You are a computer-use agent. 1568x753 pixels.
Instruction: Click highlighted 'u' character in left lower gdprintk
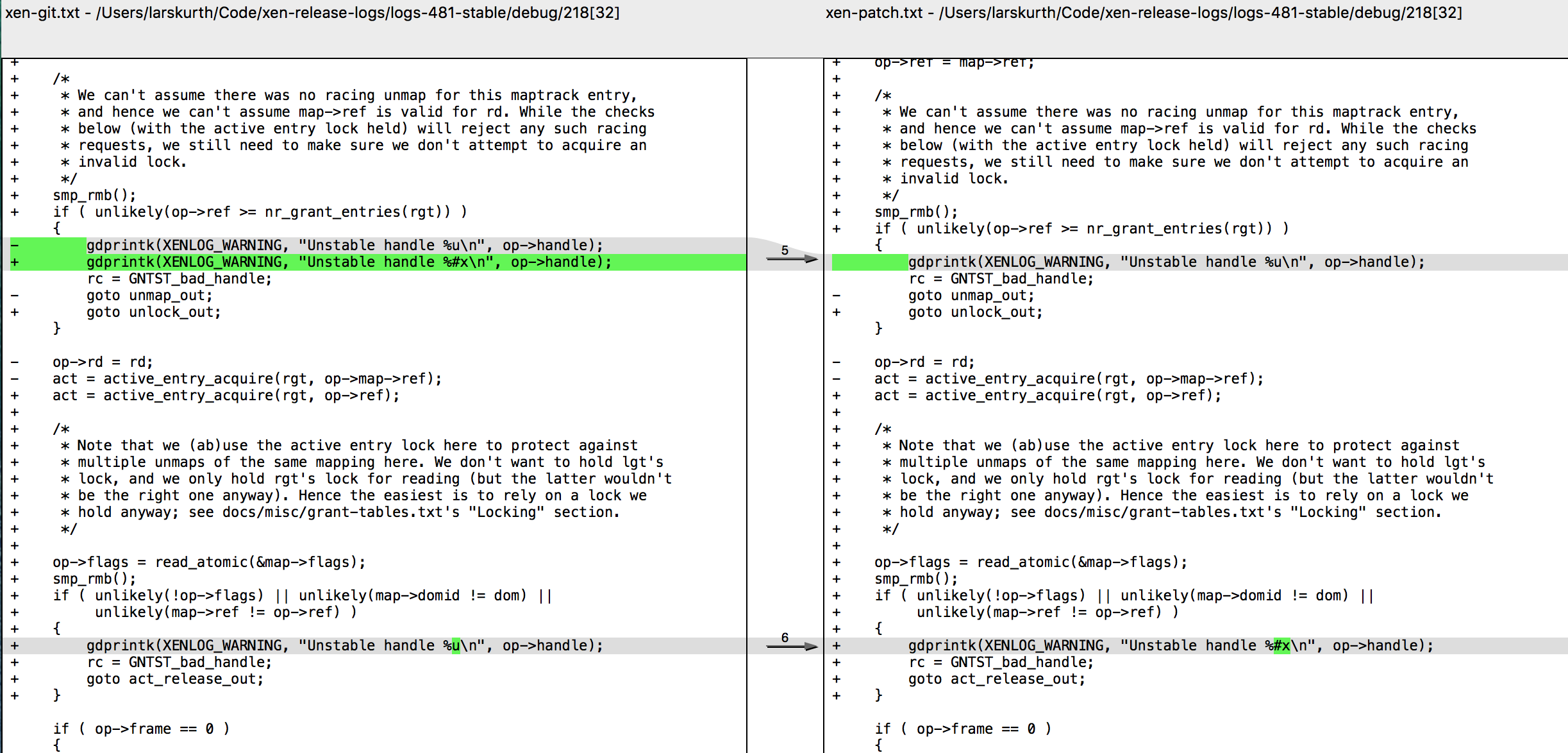coord(456,646)
